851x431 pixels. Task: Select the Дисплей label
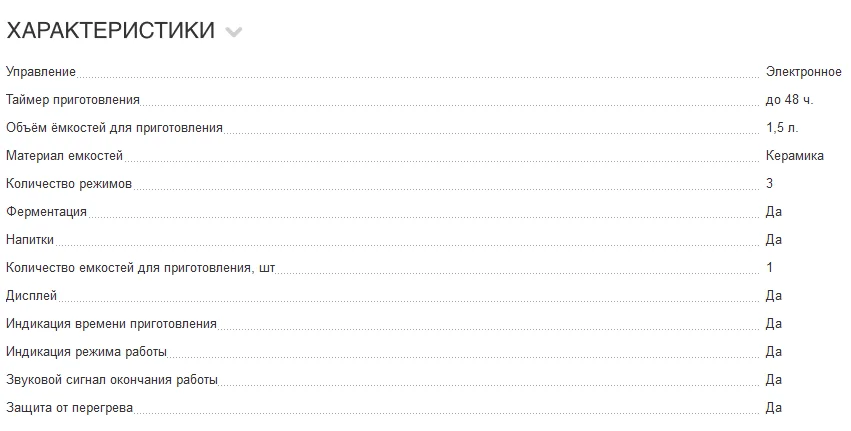(31, 296)
